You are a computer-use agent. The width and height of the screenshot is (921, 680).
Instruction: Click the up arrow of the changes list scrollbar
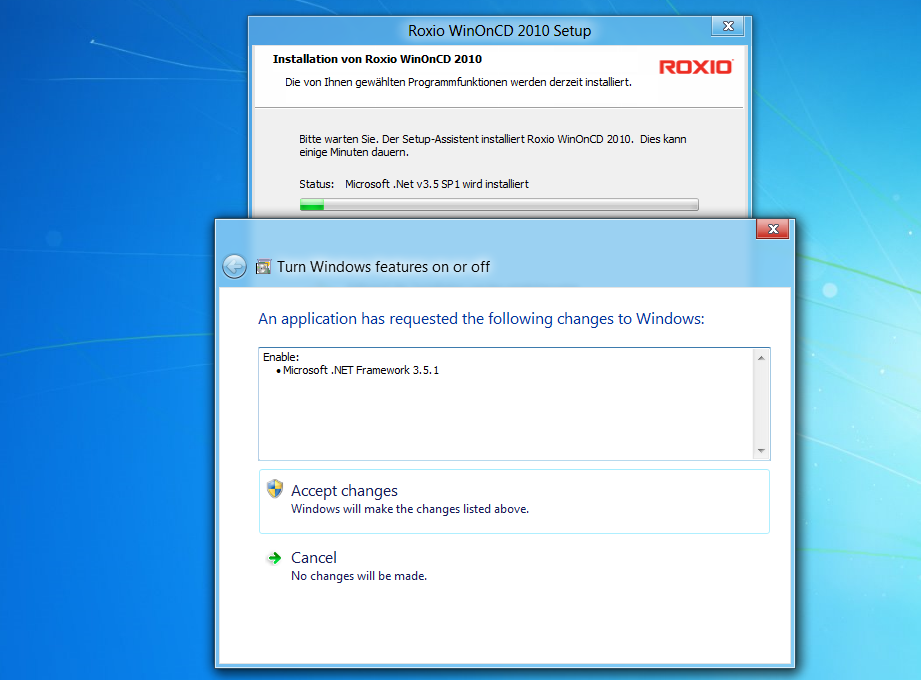coord(761,358)
